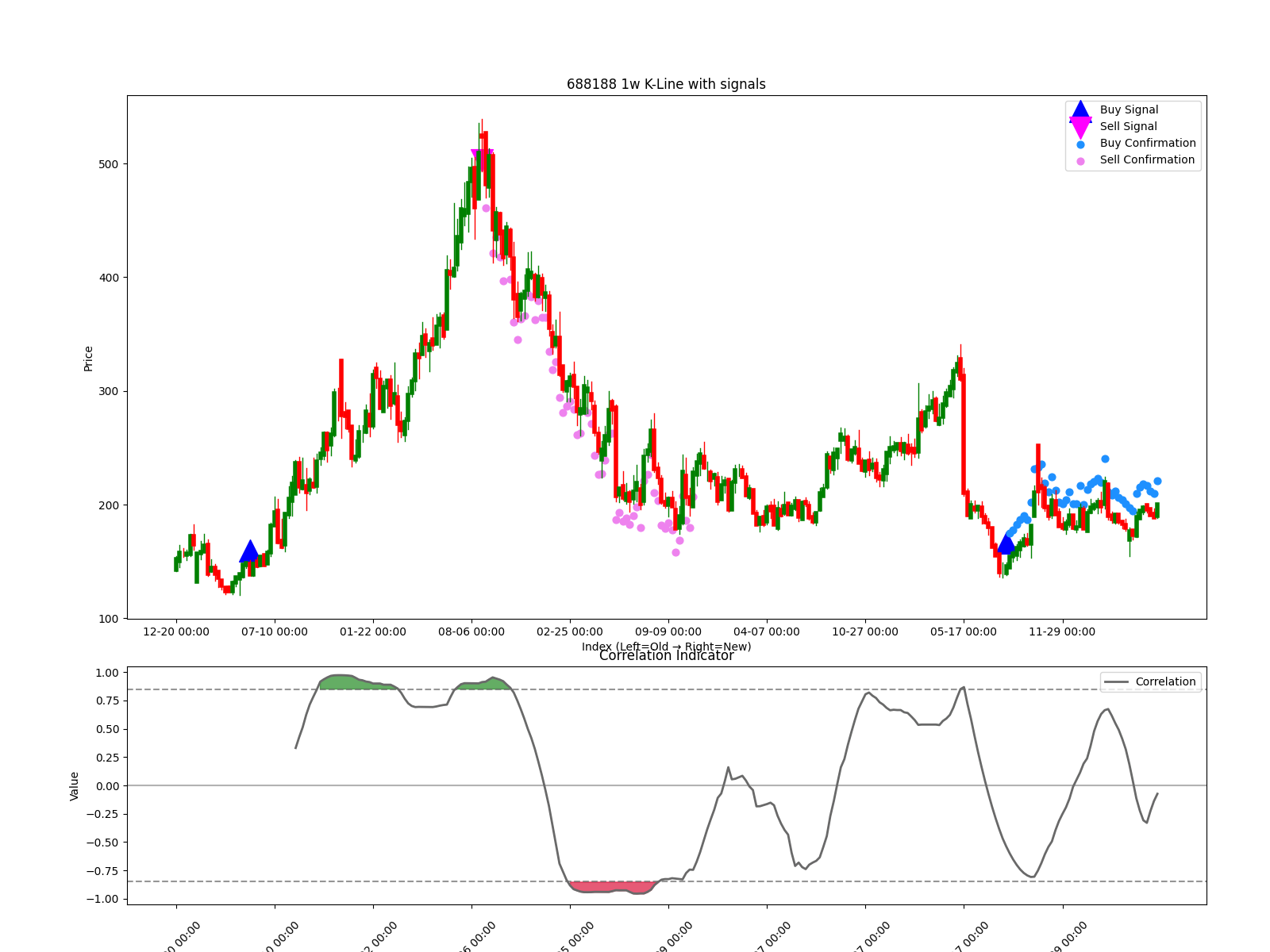This screenshot has height=952, width=1270.
Task: Click the '12-20 00:00' date tick
Action: (176, 631)
